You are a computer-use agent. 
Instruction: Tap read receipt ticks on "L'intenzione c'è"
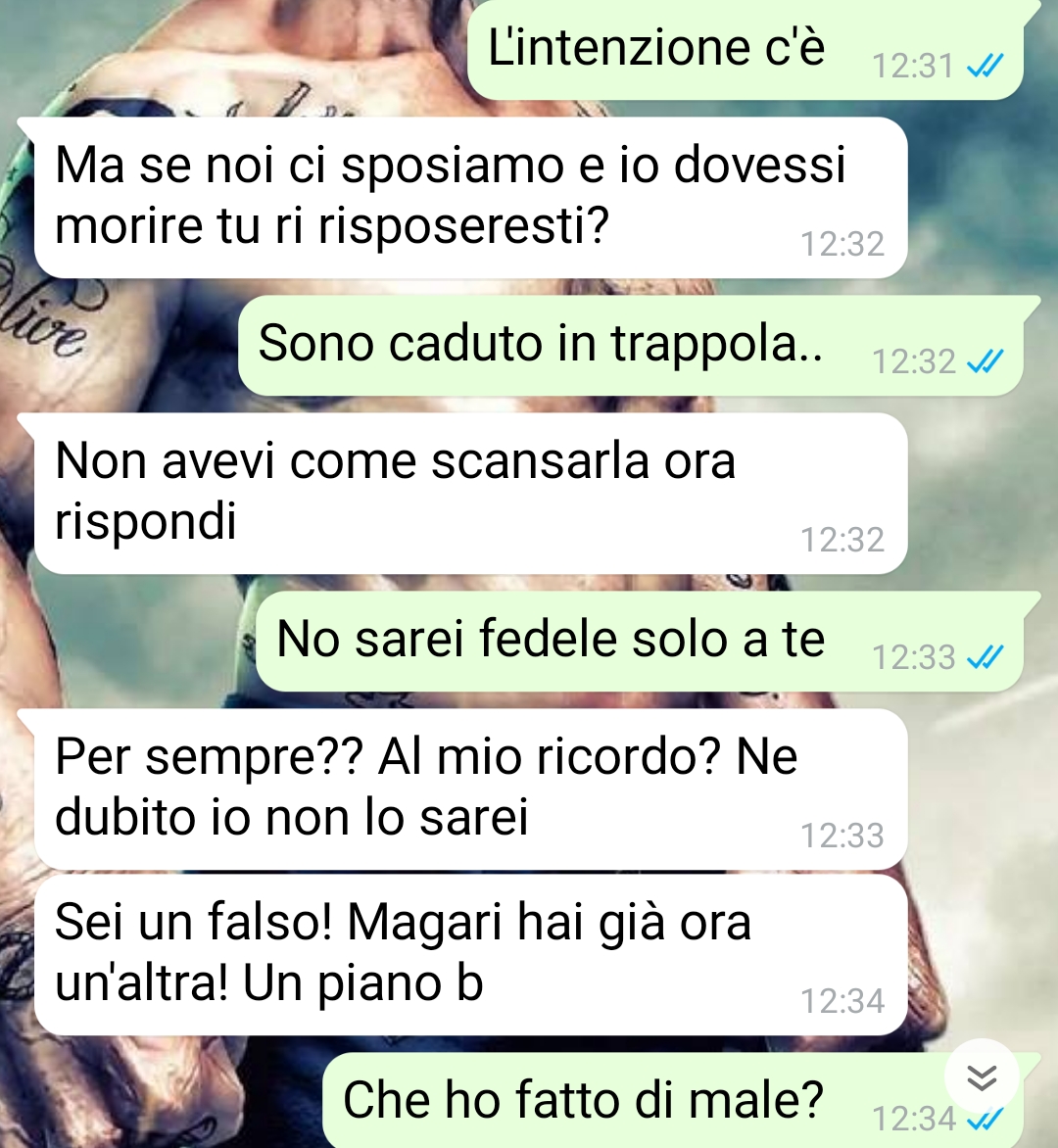(x=985, y=67)
